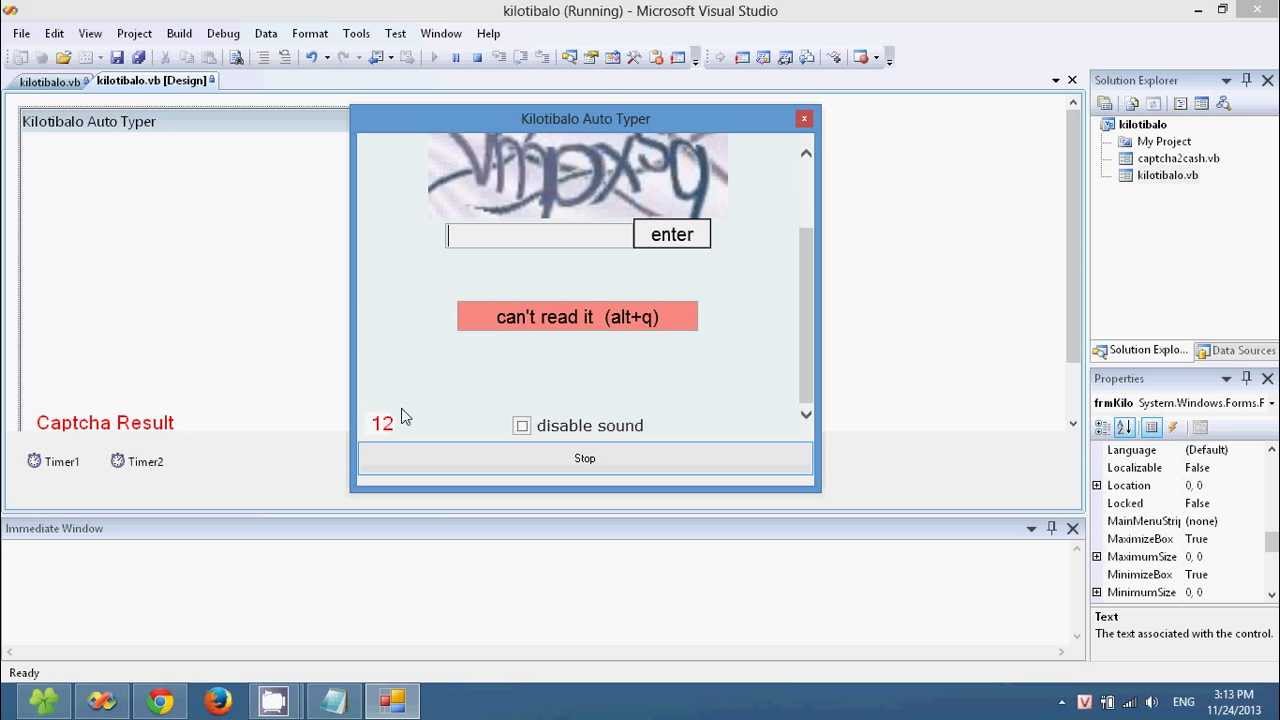
Task: Click the enter button in Auto Typer
Action: [672, 234]
